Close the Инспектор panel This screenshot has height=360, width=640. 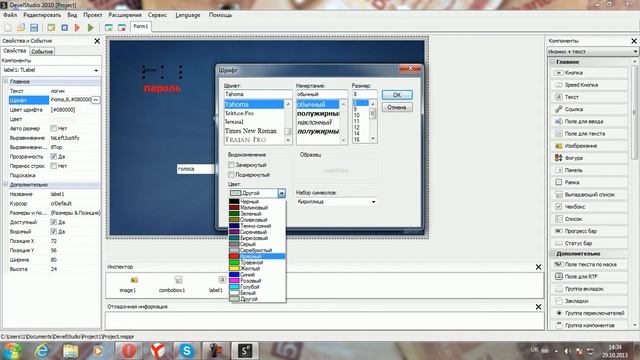538,267
